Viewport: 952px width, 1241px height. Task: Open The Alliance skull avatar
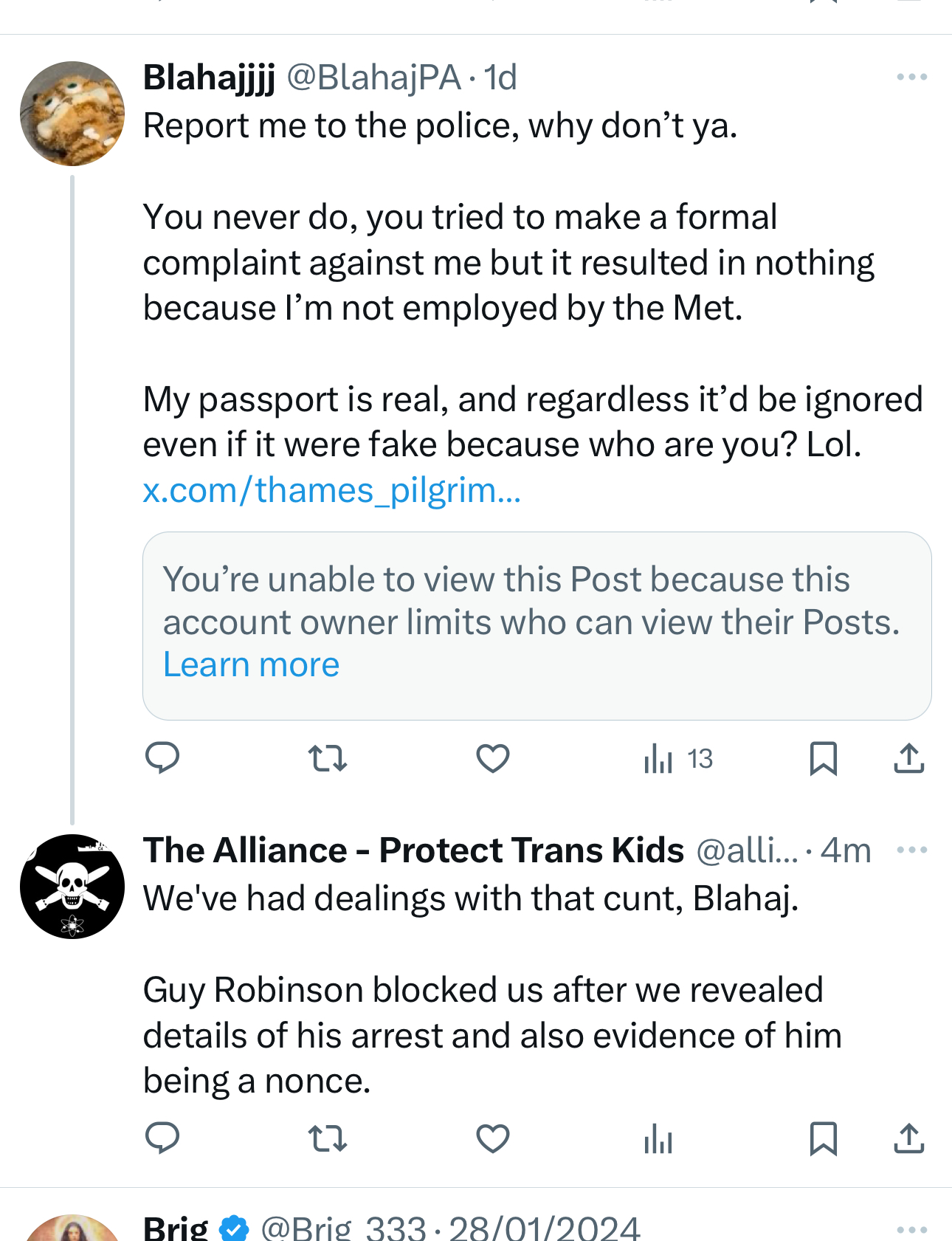(x=72, y=886)
